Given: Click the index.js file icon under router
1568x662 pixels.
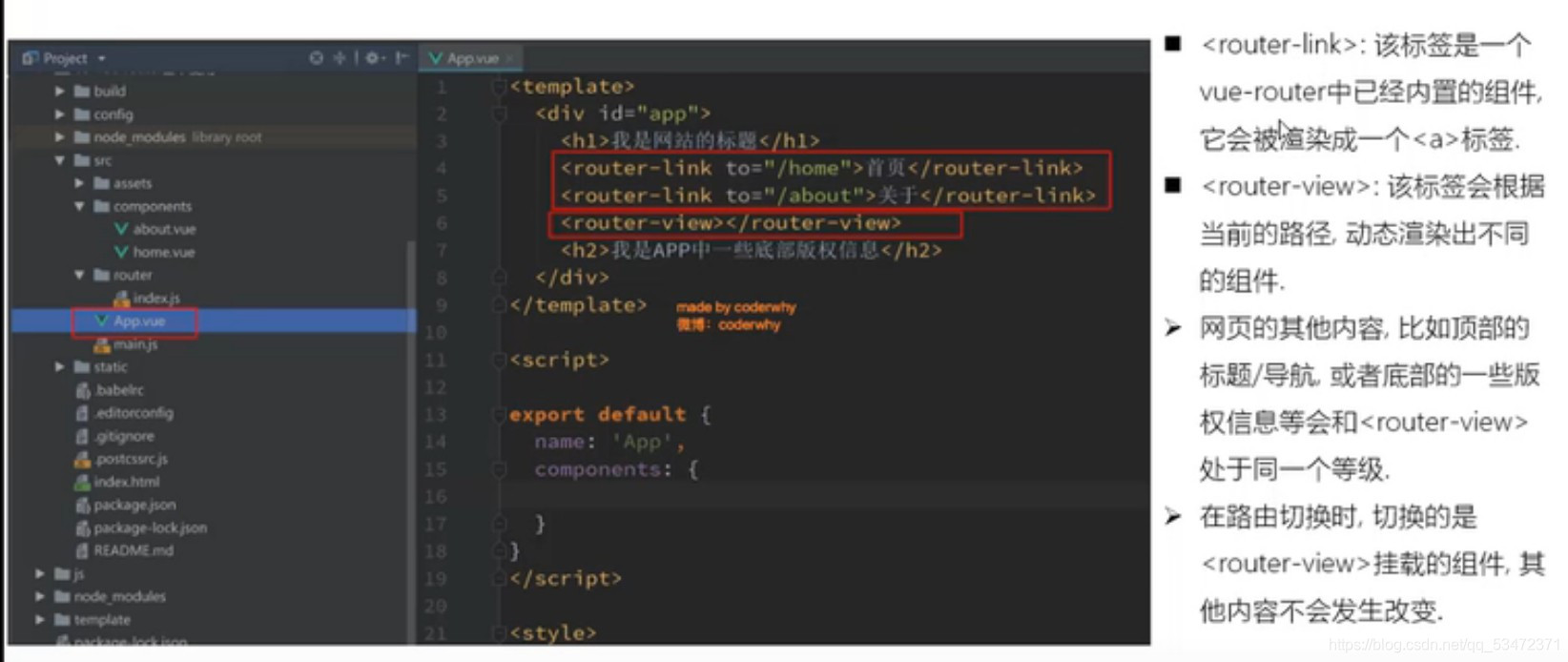Looking at the screenshot, I should click(121, 299).
